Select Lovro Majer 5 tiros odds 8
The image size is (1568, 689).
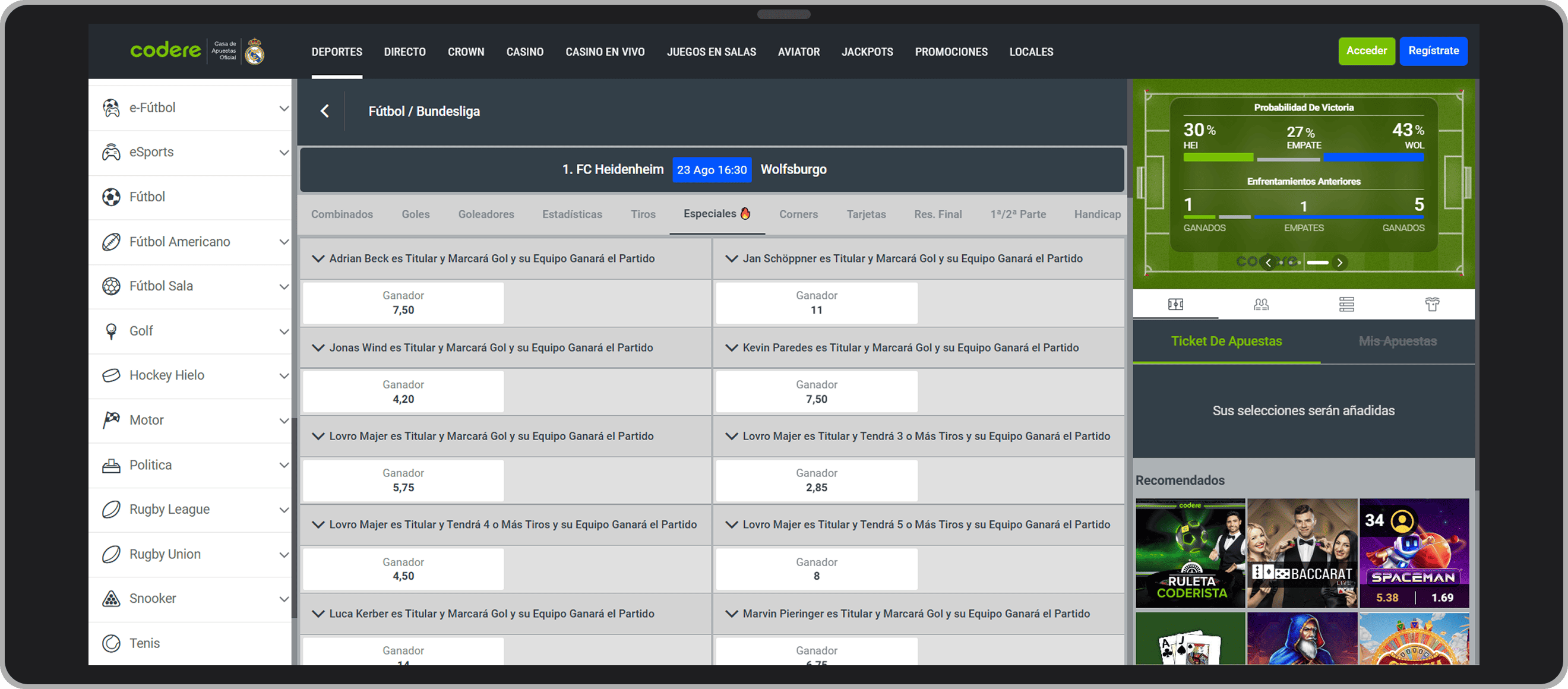(816, 569)
